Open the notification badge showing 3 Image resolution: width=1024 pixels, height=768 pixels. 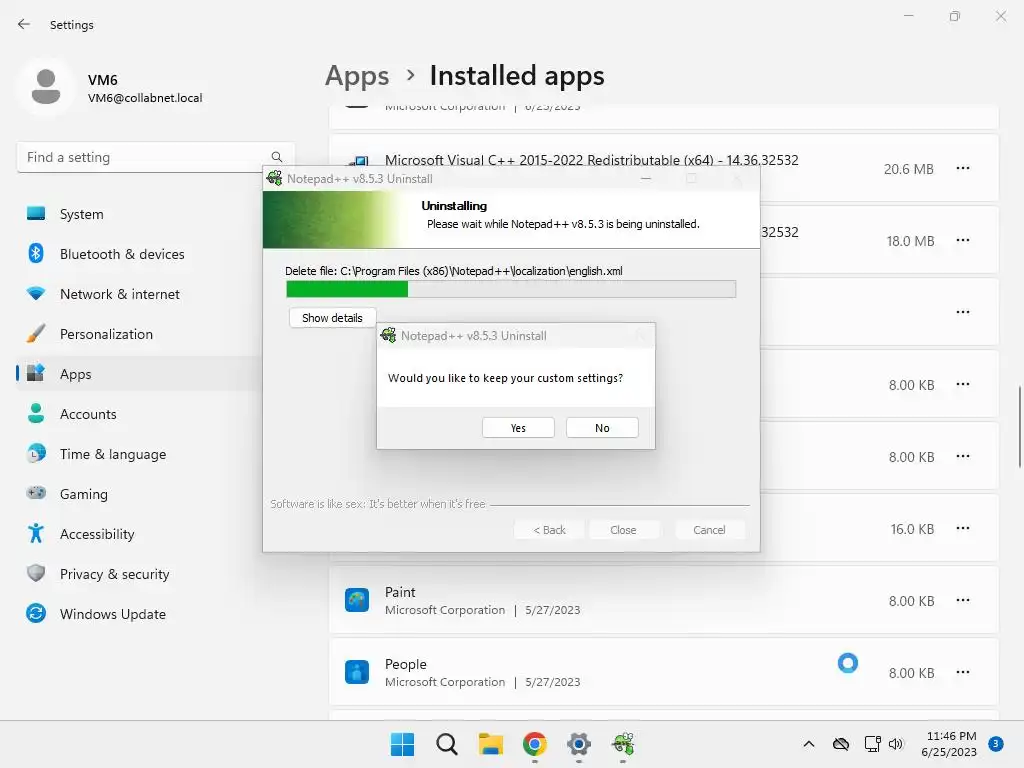pos(996,744)
